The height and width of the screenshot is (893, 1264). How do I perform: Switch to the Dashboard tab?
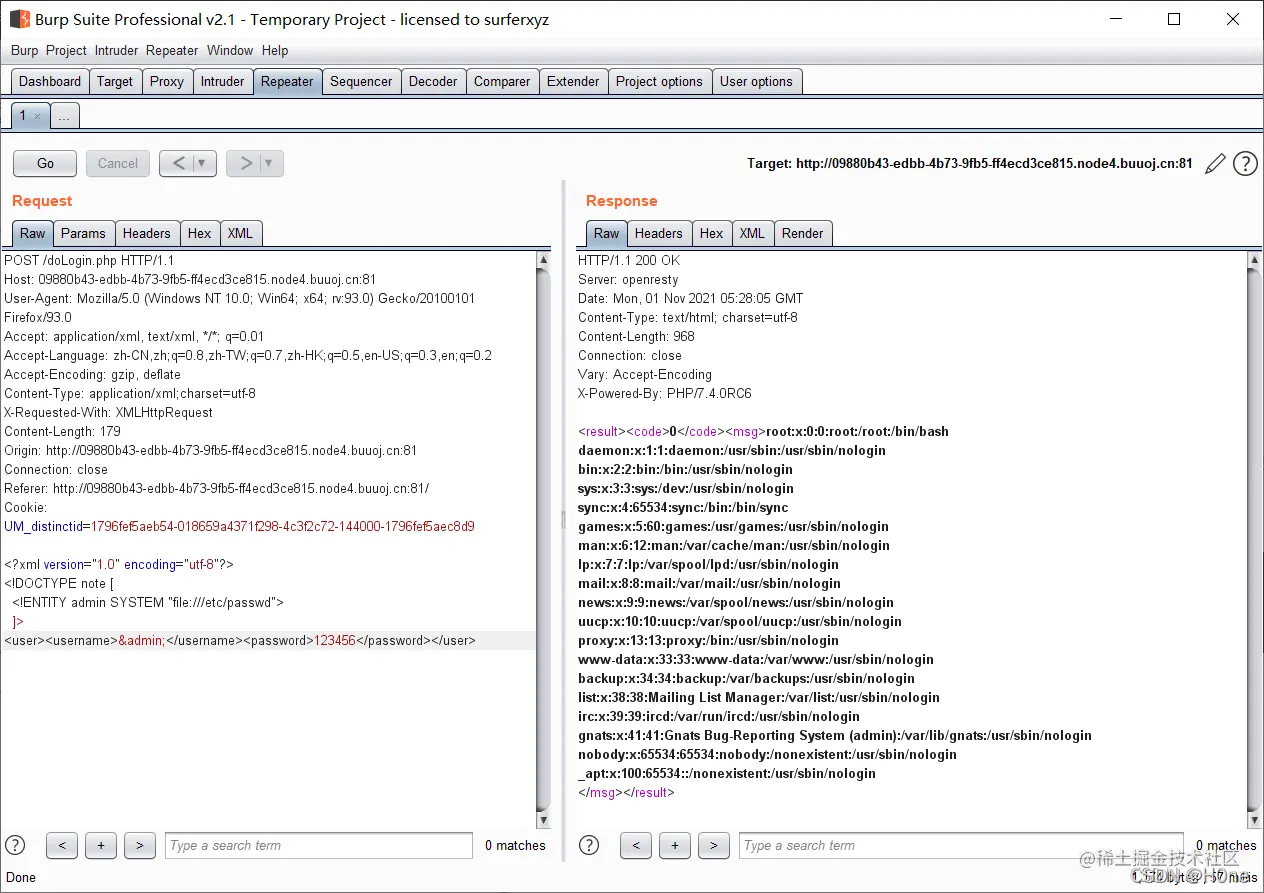pyautogui.click(x=50, y=82)
